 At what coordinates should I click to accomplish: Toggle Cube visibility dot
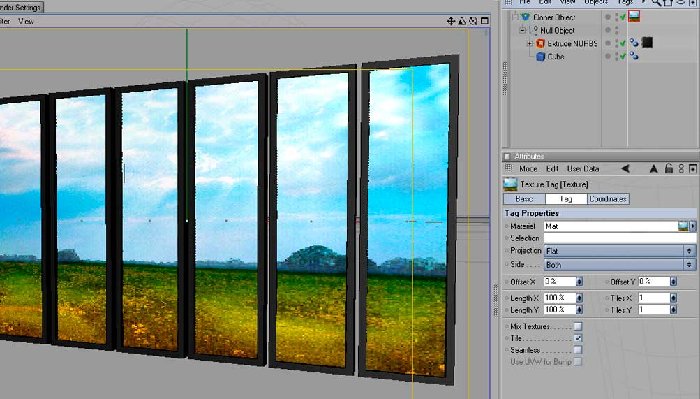(x=608, y=56)
